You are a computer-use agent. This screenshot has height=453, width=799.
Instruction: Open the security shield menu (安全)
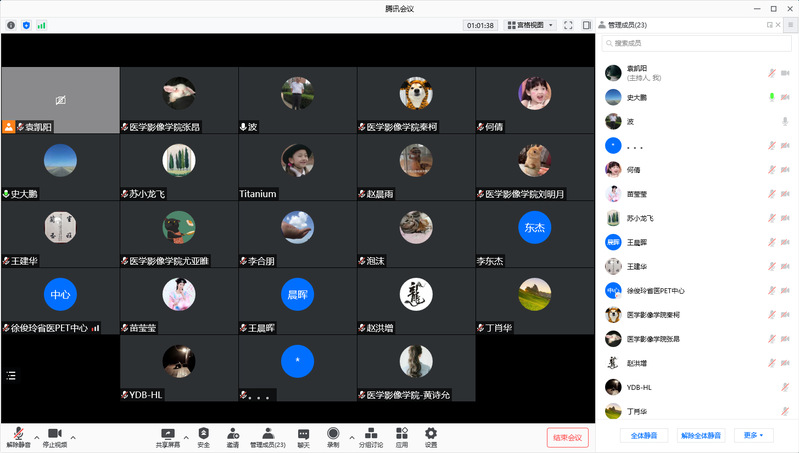point(203,436)
